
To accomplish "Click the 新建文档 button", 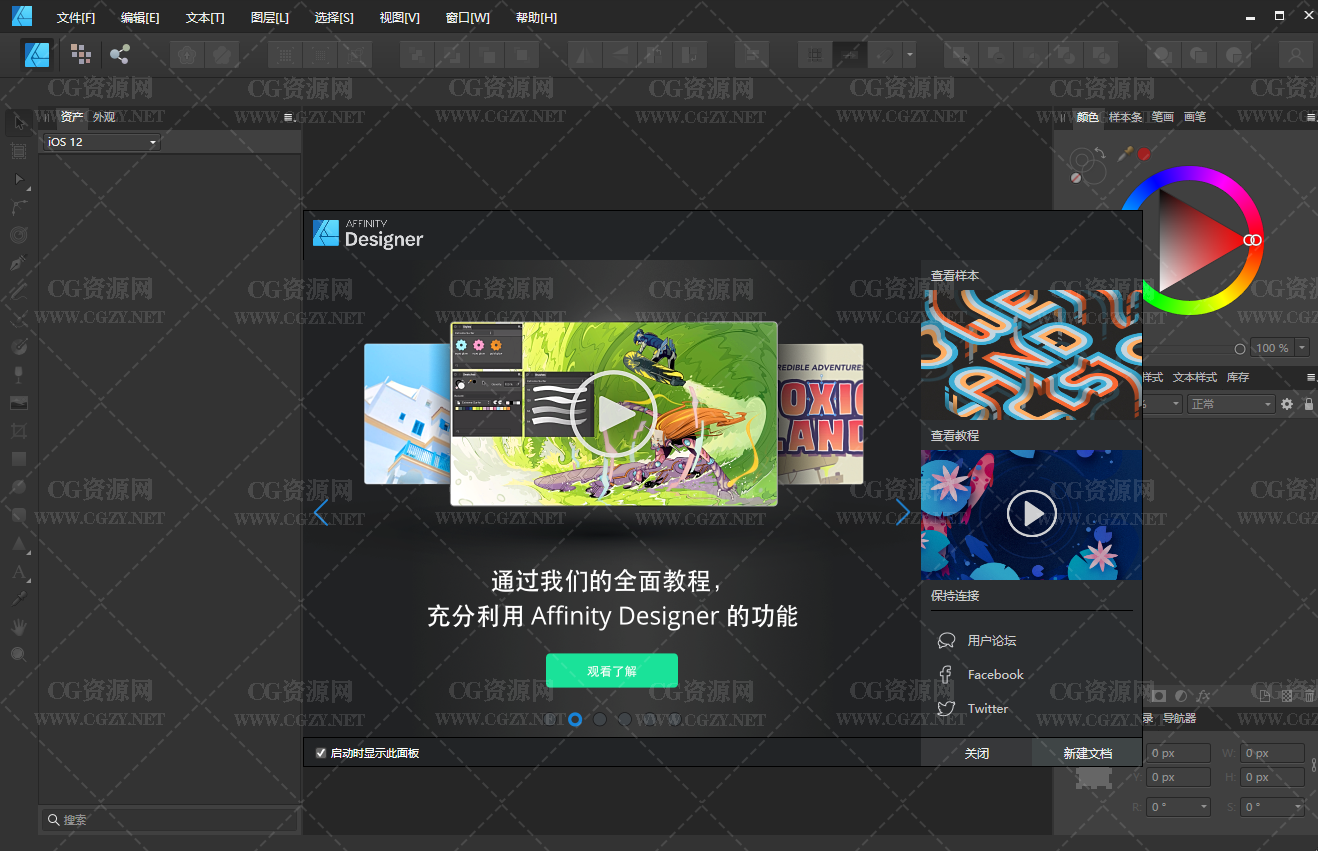I will point(1087,753).
